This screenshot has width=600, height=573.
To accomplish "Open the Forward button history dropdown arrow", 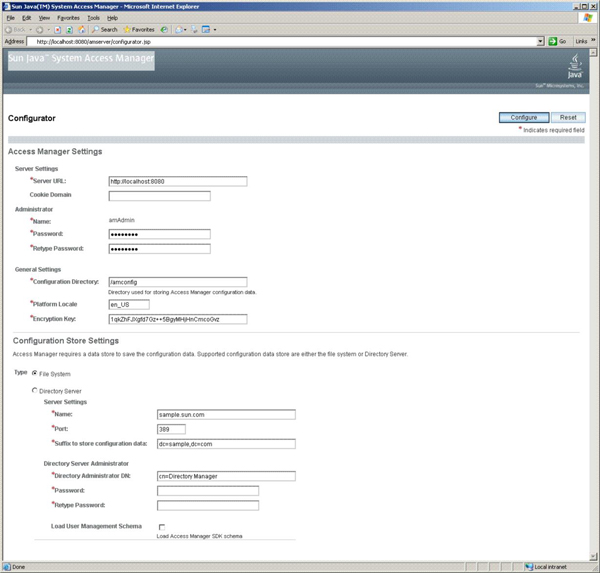I will point(48,29).
